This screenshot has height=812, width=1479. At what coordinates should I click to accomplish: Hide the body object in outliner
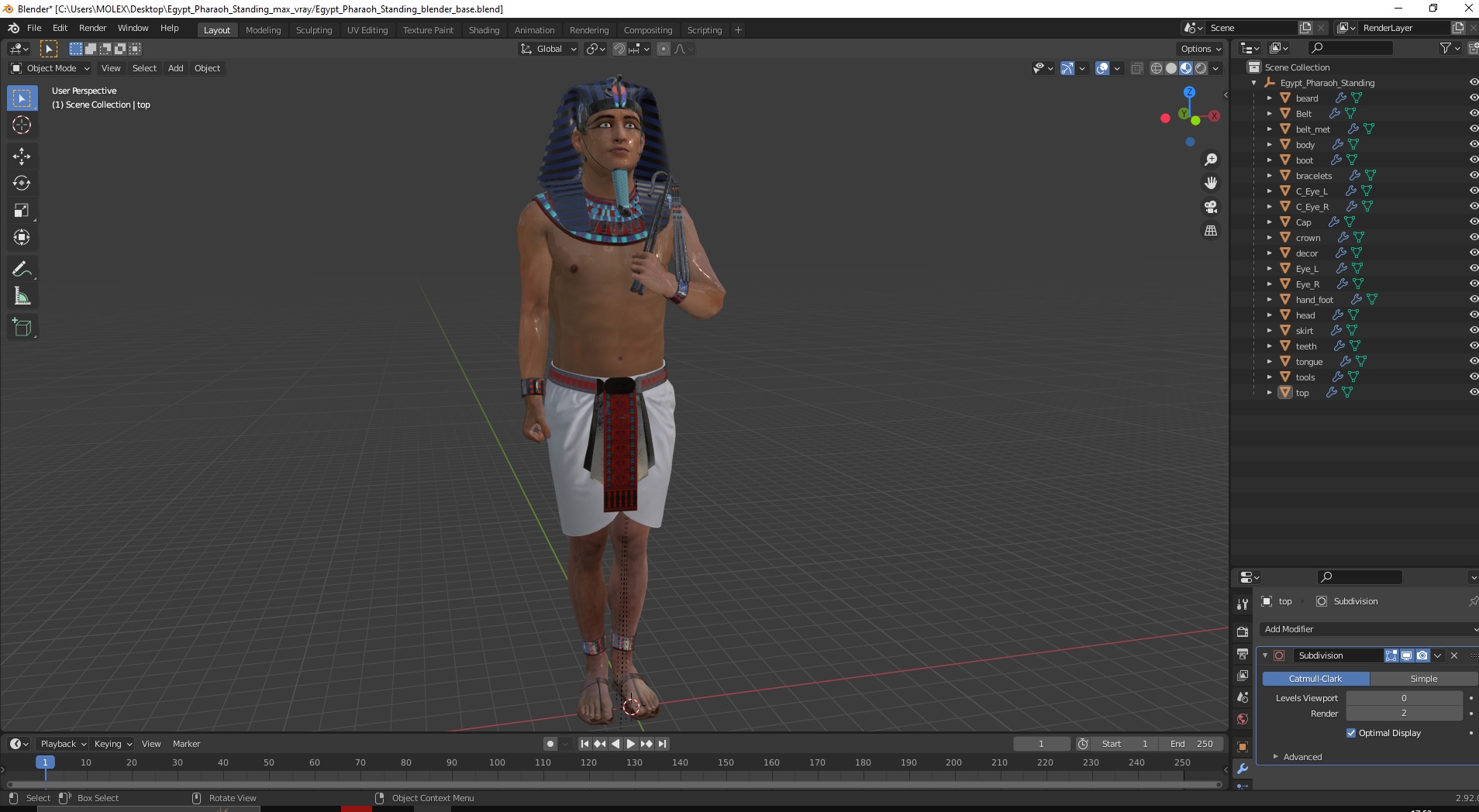click(1474, 144)
